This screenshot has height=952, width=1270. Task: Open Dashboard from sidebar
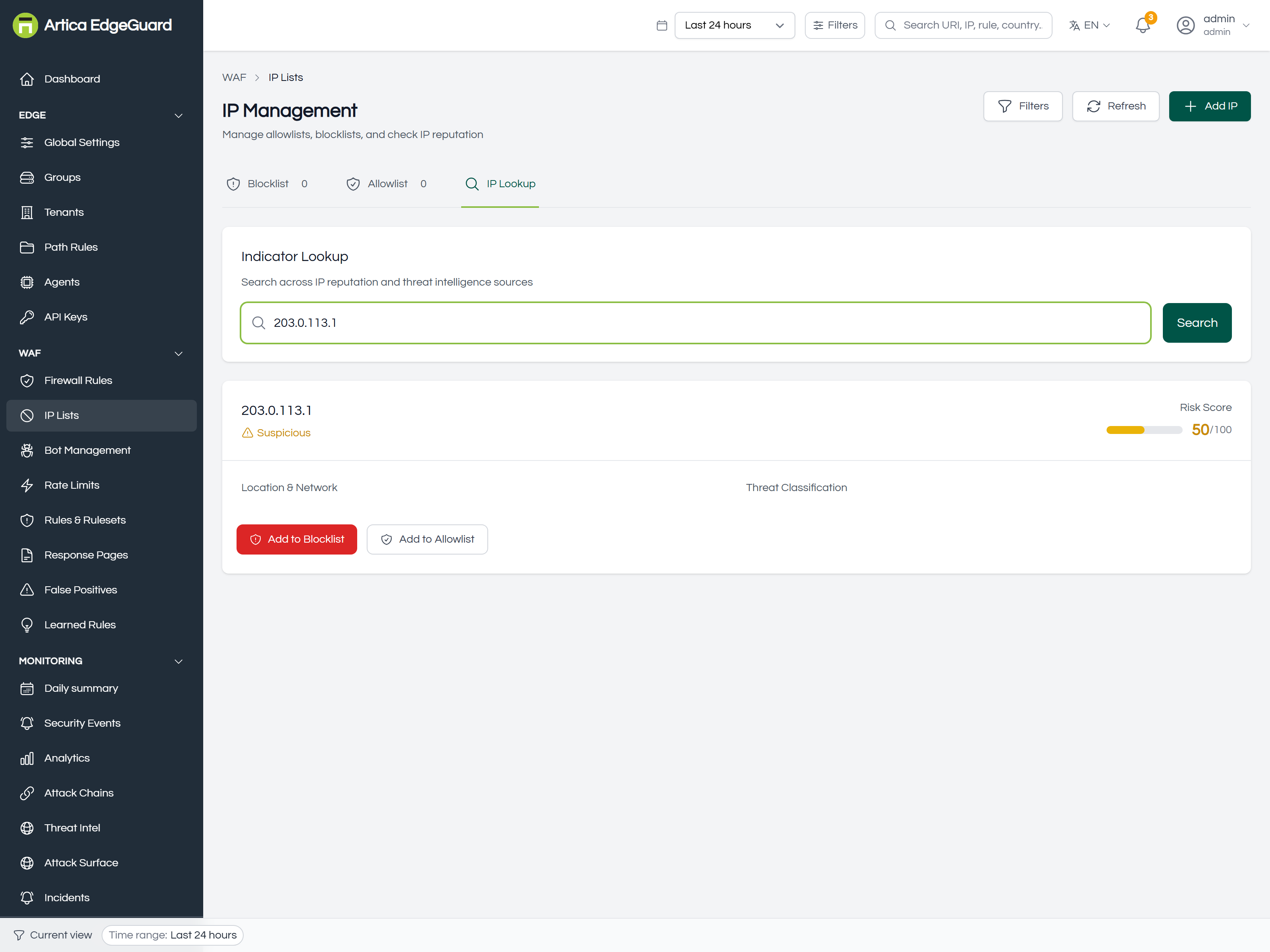coord(101,79)
